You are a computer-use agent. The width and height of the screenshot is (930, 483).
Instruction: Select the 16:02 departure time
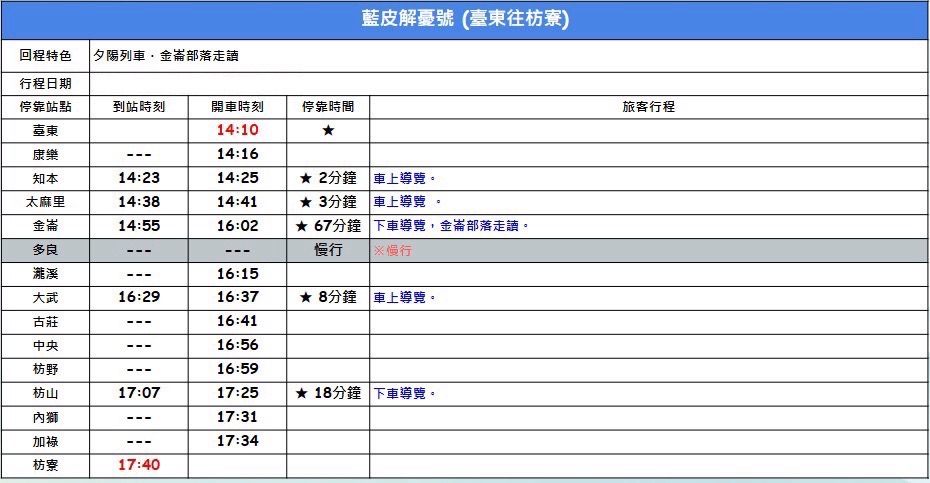237,226
